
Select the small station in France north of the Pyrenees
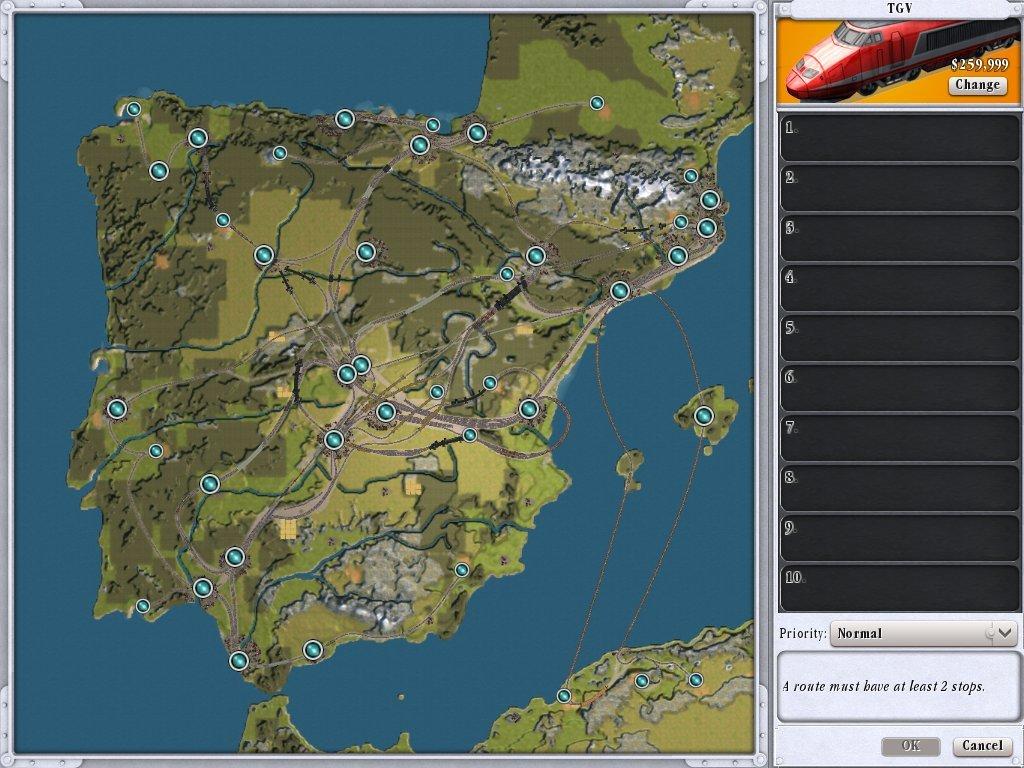596,103
